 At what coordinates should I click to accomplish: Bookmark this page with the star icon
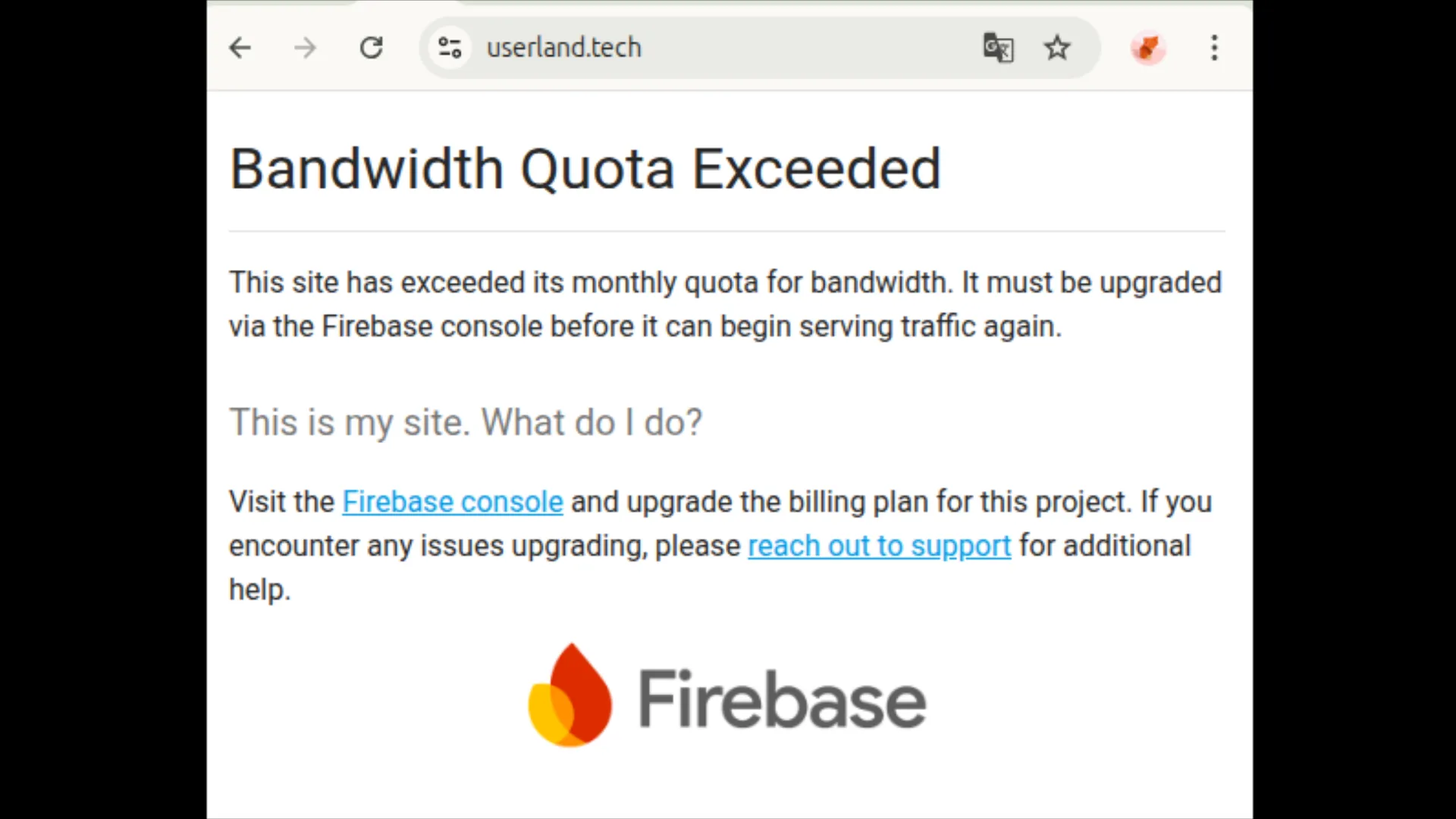pos(1057,48)
